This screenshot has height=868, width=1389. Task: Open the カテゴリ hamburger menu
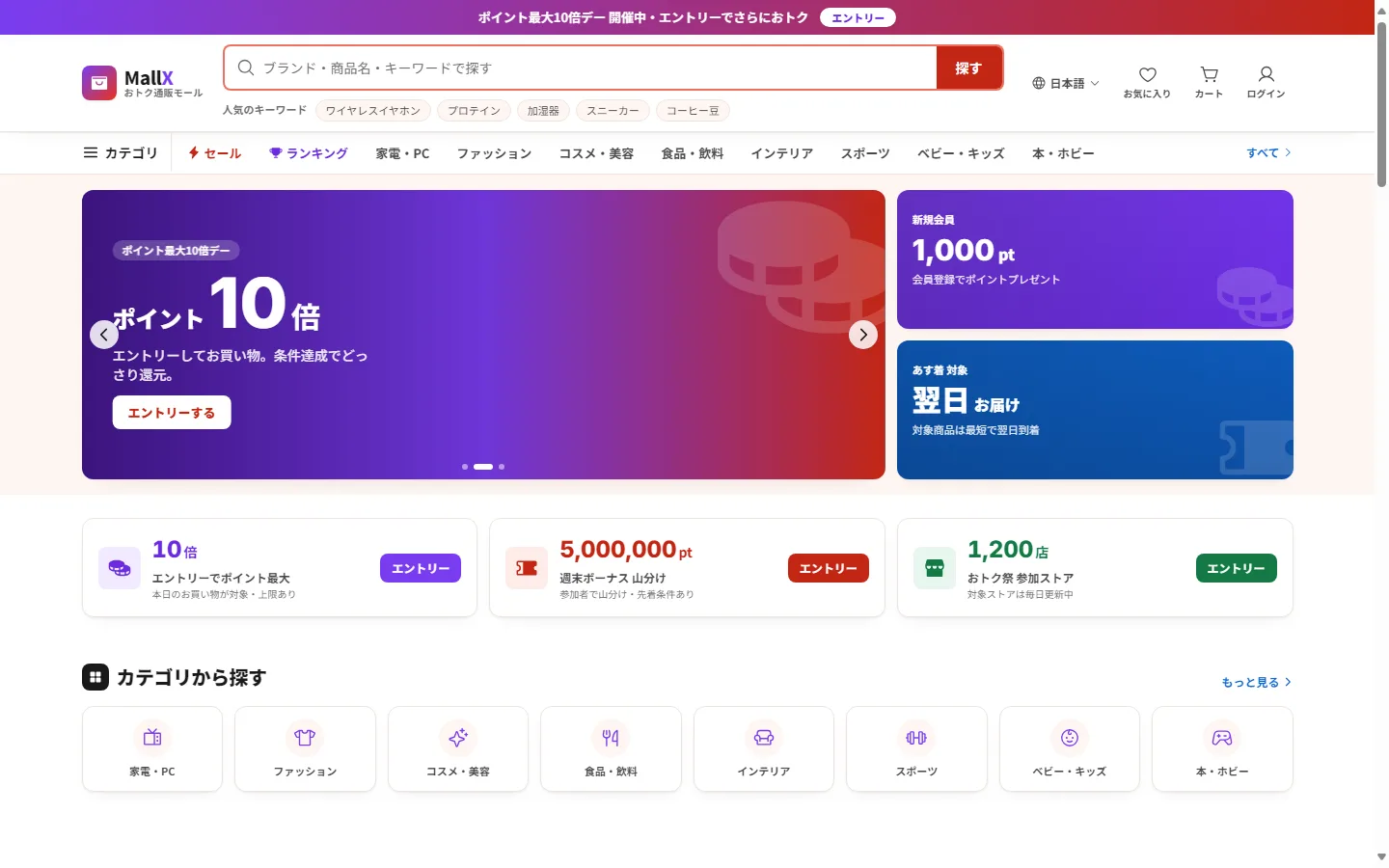(x=121, y=153)
